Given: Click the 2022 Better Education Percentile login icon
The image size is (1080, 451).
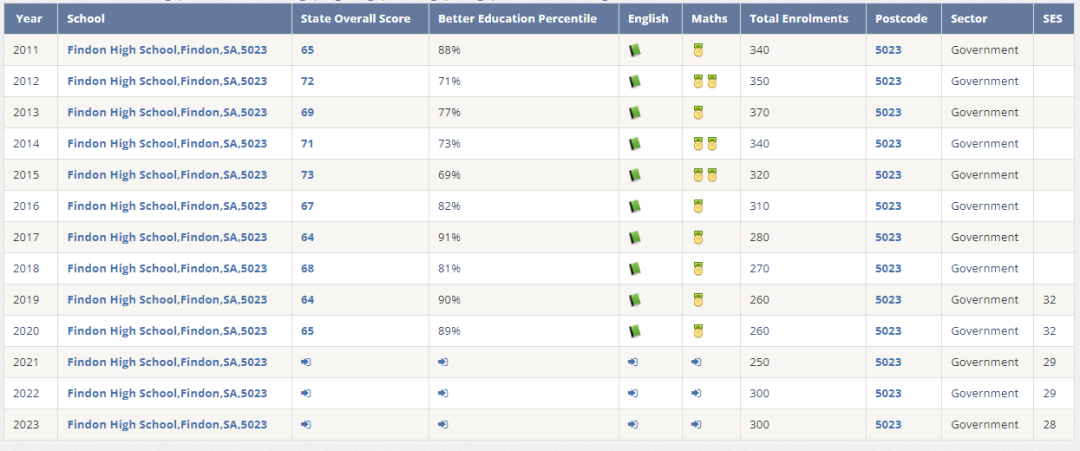Looking at the screenshot, I should 444,393.
